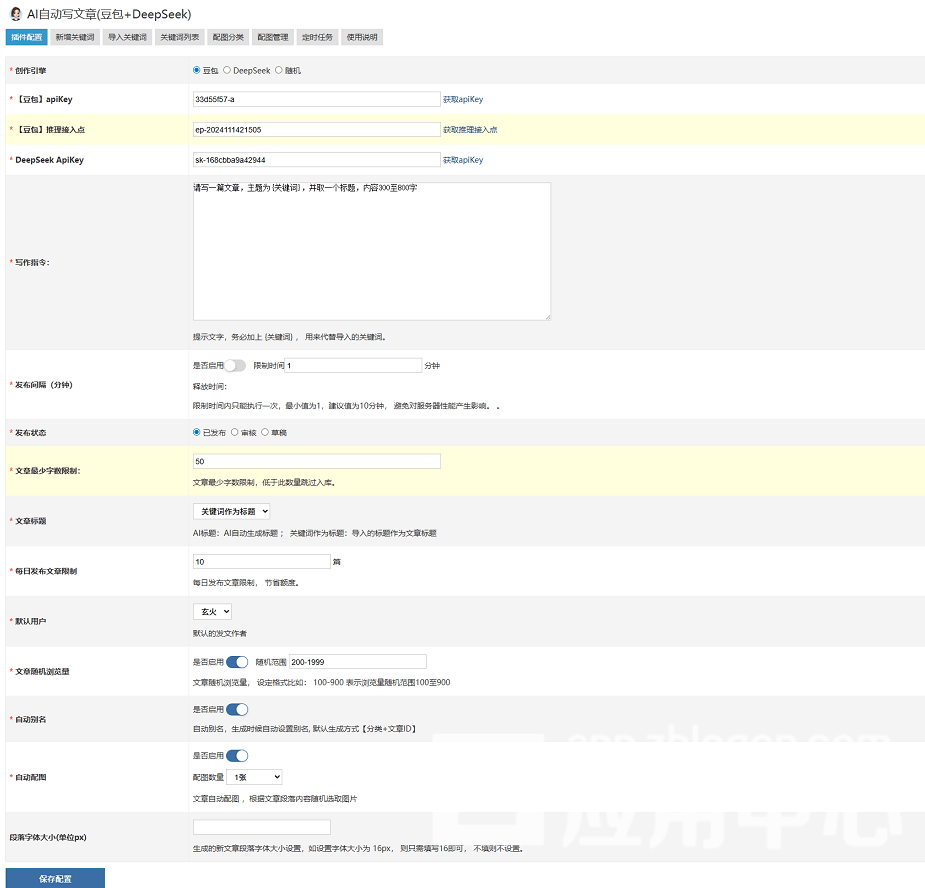Go to the 导入关键词 tab

[x=127, y=37]
